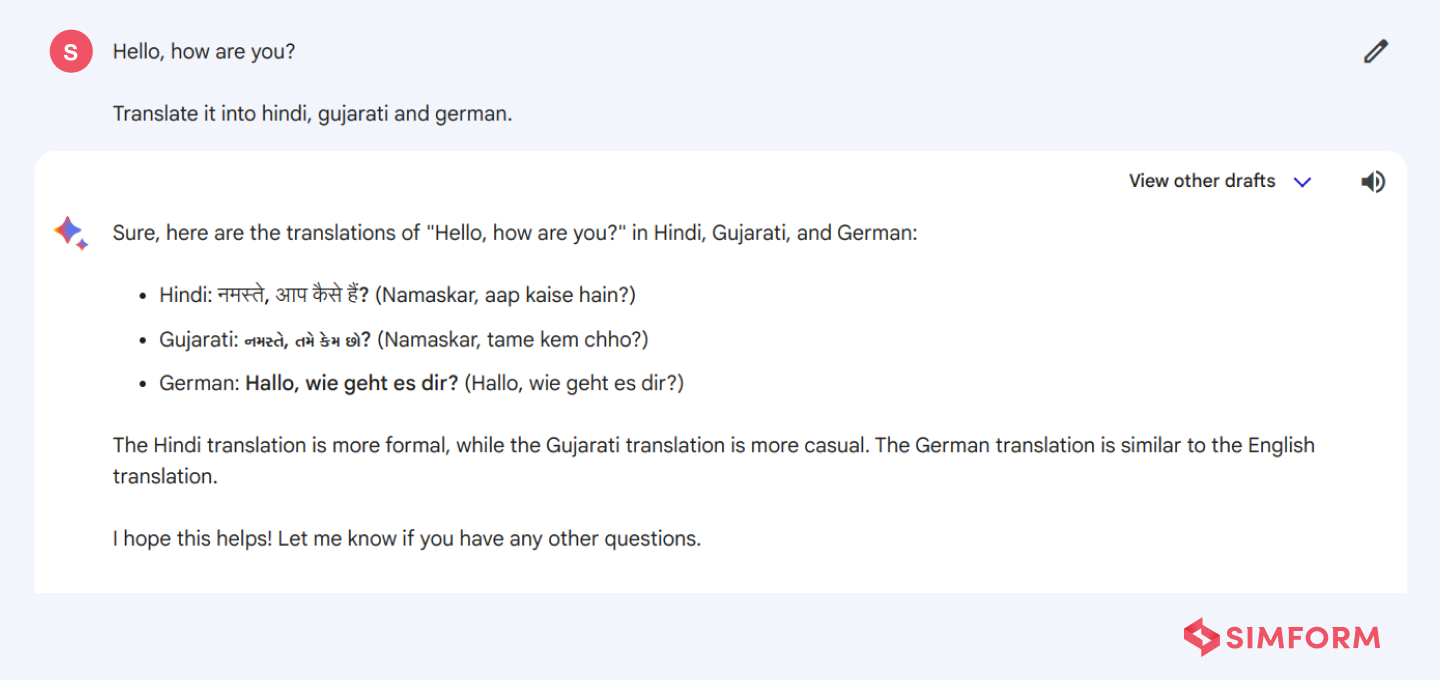Expand the drafts chevron arrow
1440x680 pixels.
click(x=1302, y=182)
